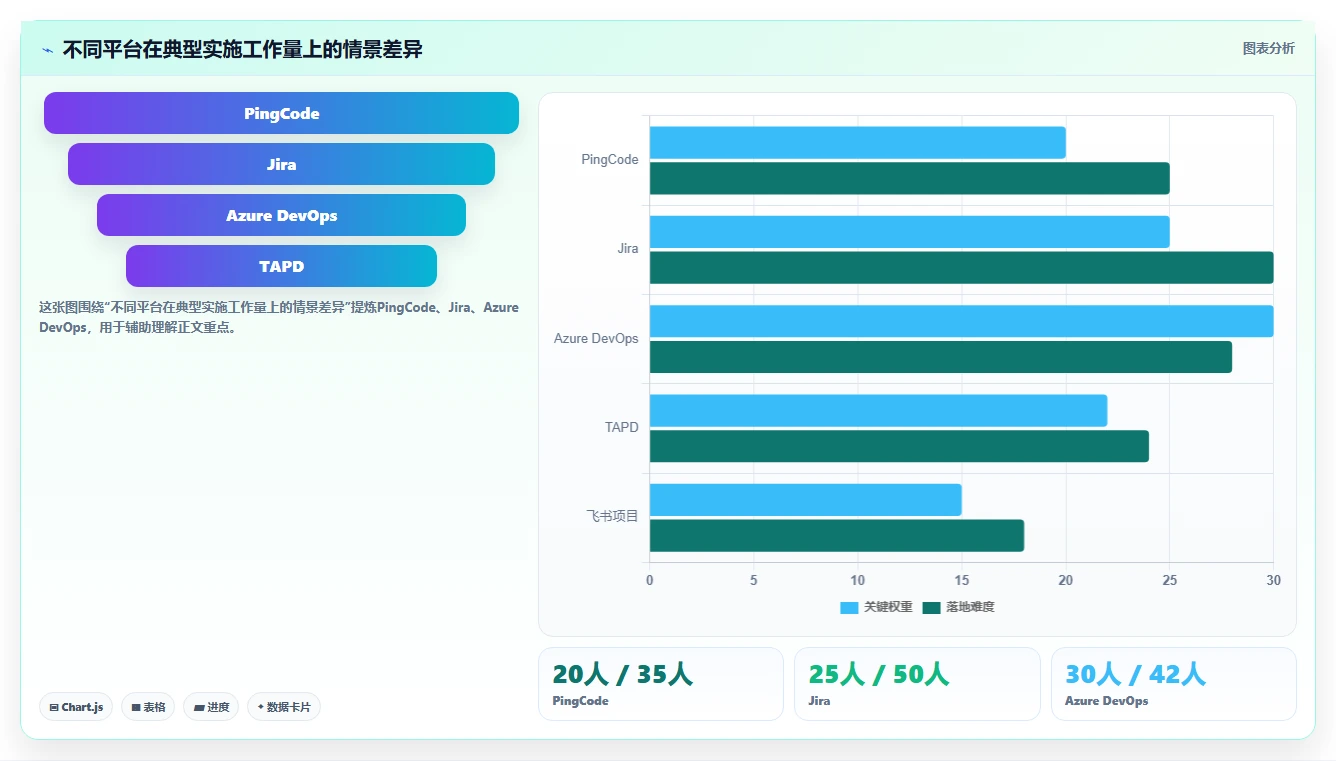1336x761 pixels.
Task: Click the 图表分析 label in header
Action: pyautogui.click(x=1268, y=48)
